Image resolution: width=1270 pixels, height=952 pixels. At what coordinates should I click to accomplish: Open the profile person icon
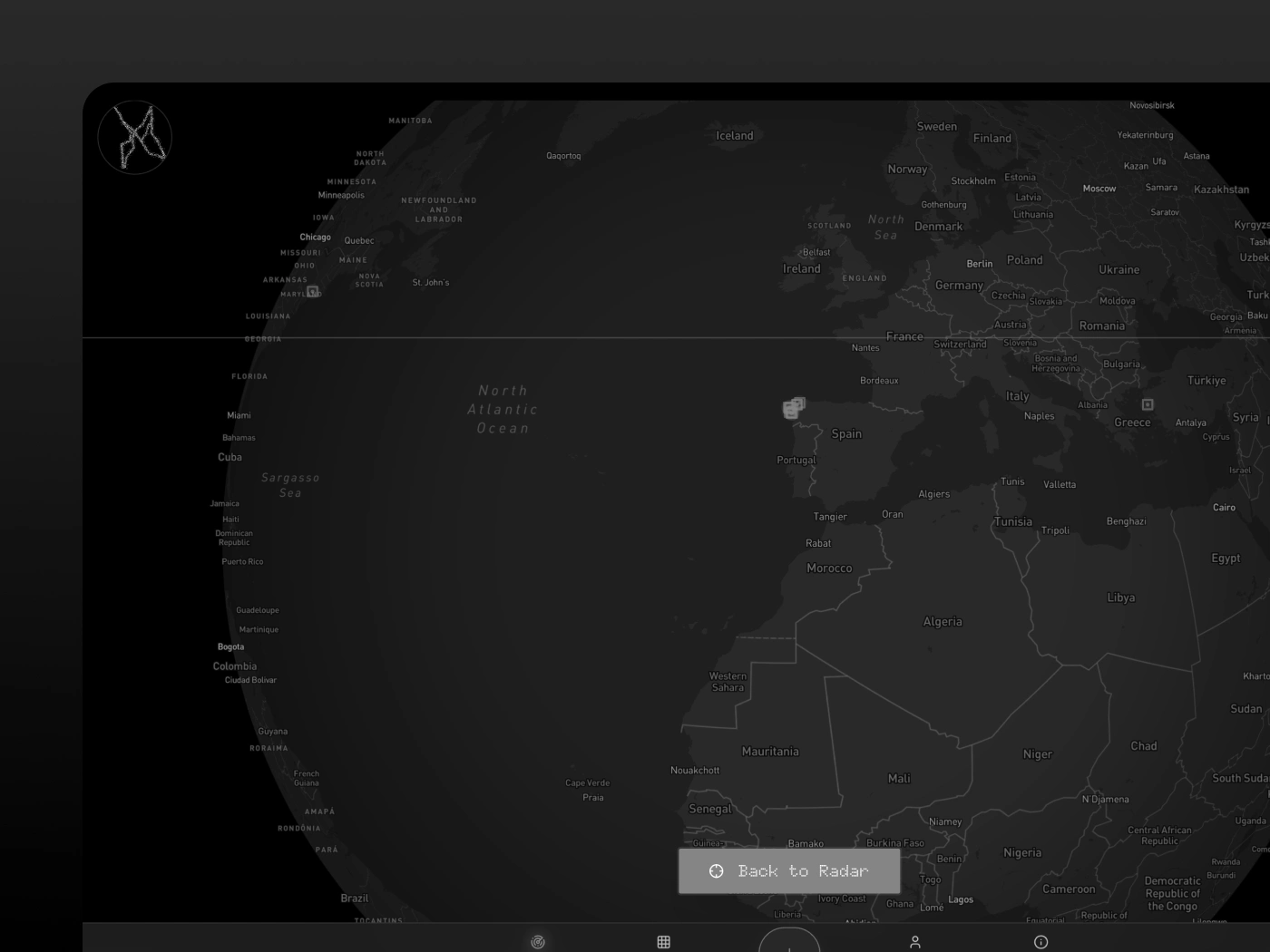point(915,942)
